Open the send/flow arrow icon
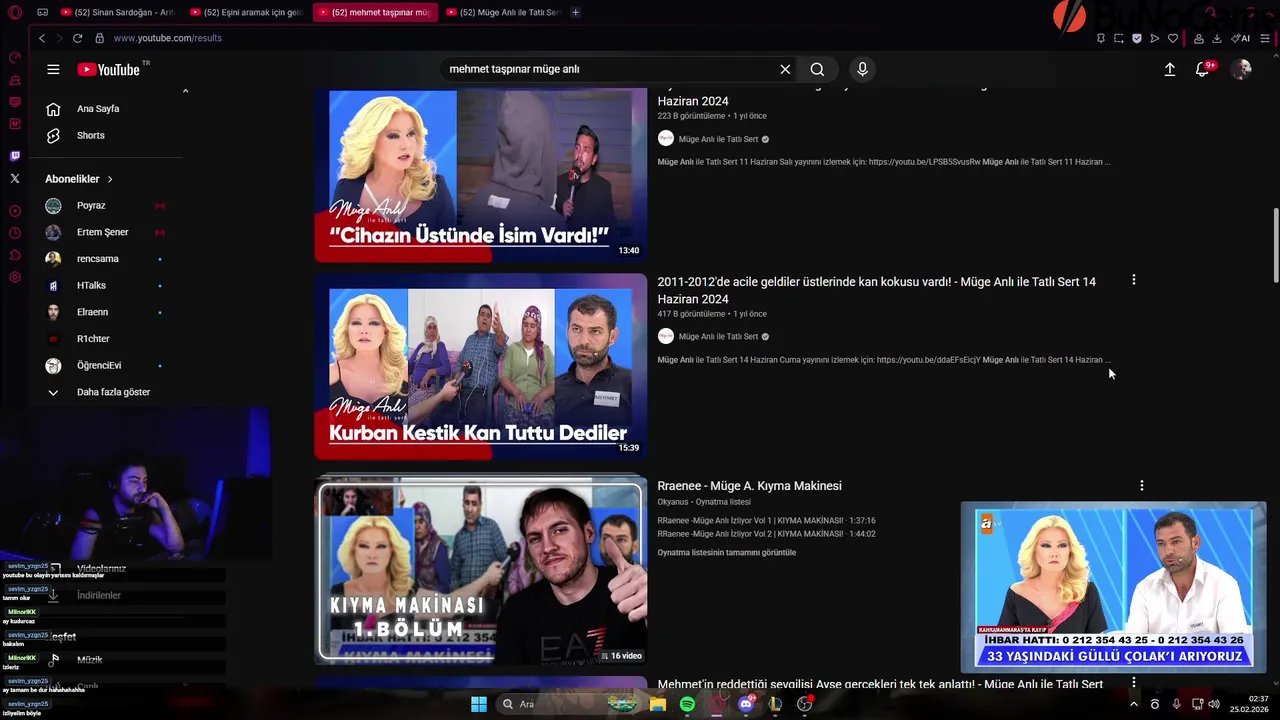This screenshot has width=1280, height=720. coord(1154,38)
